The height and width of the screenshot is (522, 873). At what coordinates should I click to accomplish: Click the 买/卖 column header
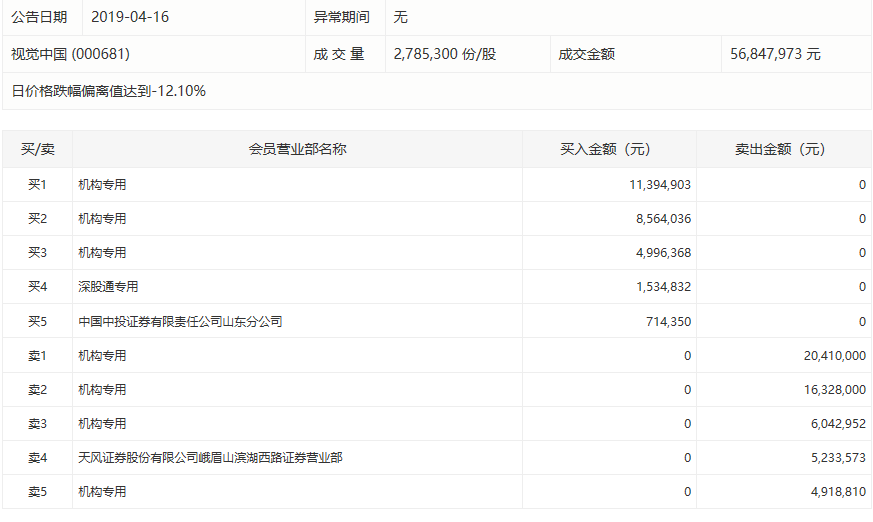tap(37, 149)
